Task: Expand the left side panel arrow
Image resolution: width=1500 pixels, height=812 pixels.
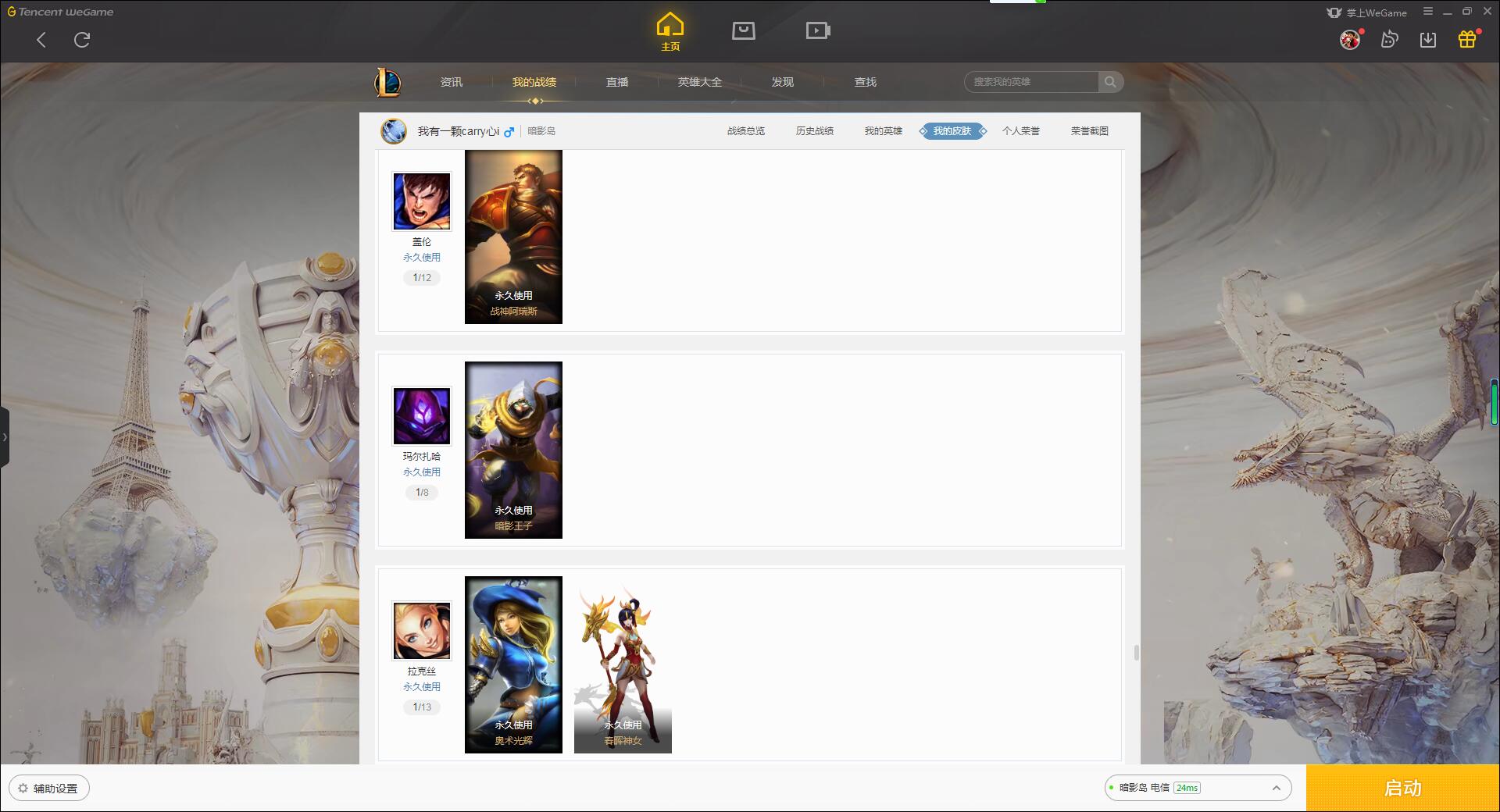Action: pos(5,437)
